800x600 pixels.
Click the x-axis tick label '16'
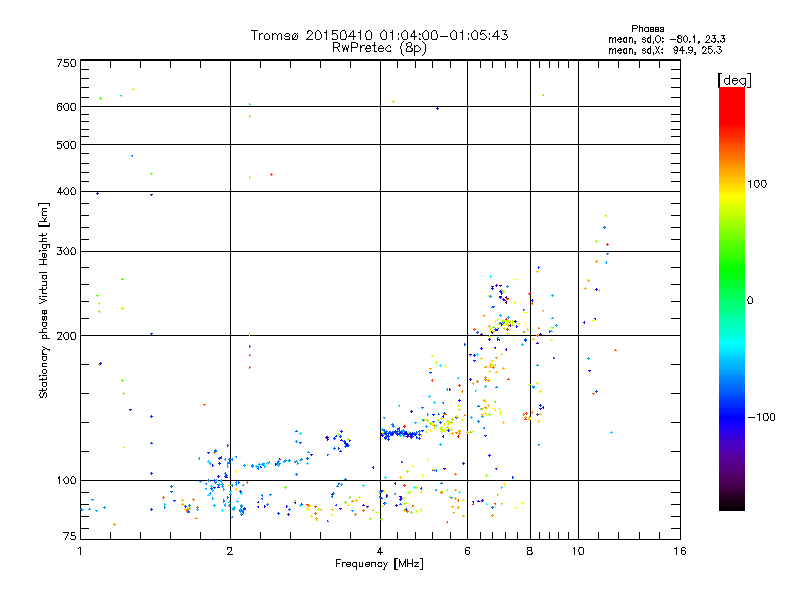[x=680, y=551]
